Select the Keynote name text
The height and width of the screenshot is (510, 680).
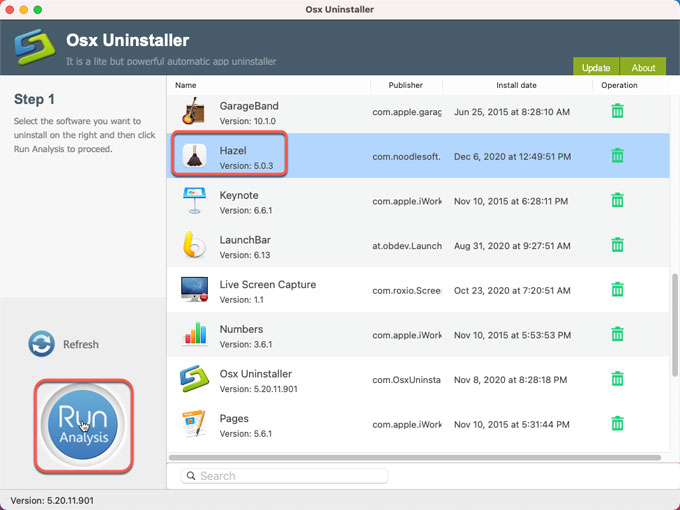[x=239, y=195]
